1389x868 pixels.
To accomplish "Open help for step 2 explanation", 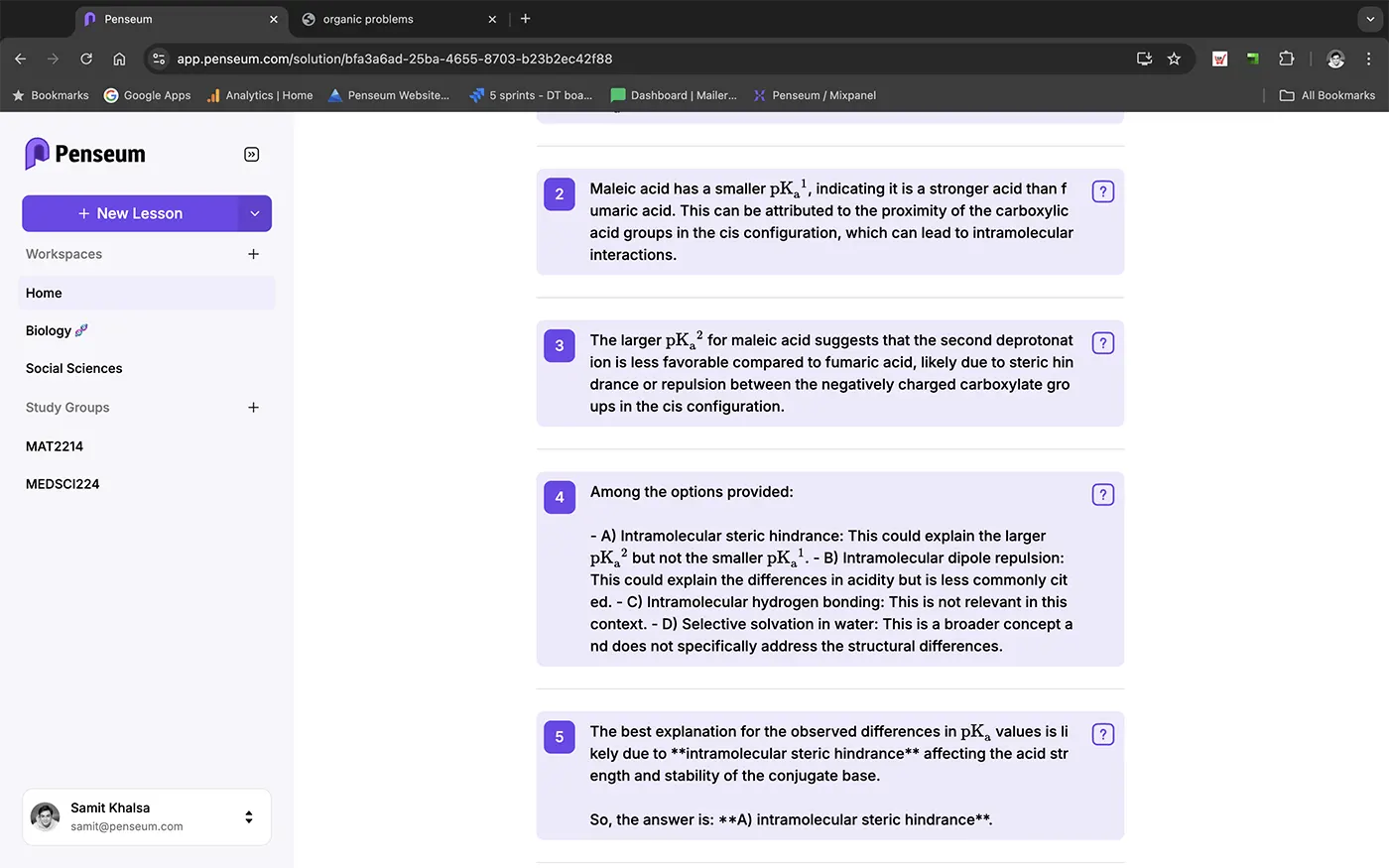I will pos(1102,191).
